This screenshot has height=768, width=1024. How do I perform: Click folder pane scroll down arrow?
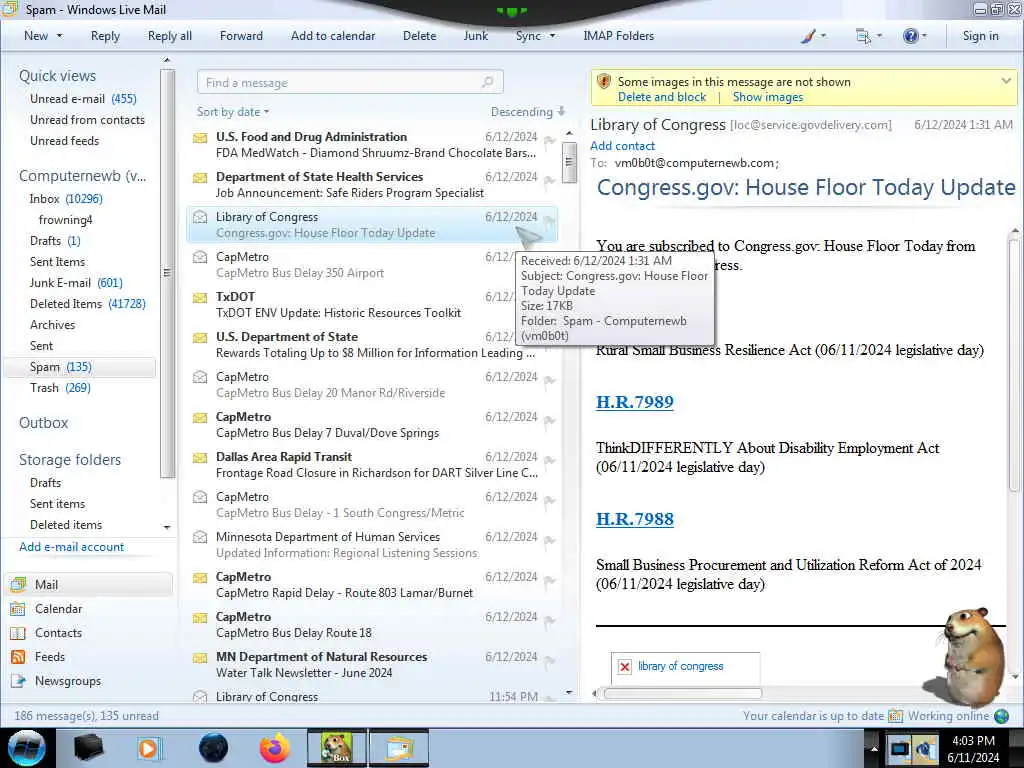tap(167, 527)
